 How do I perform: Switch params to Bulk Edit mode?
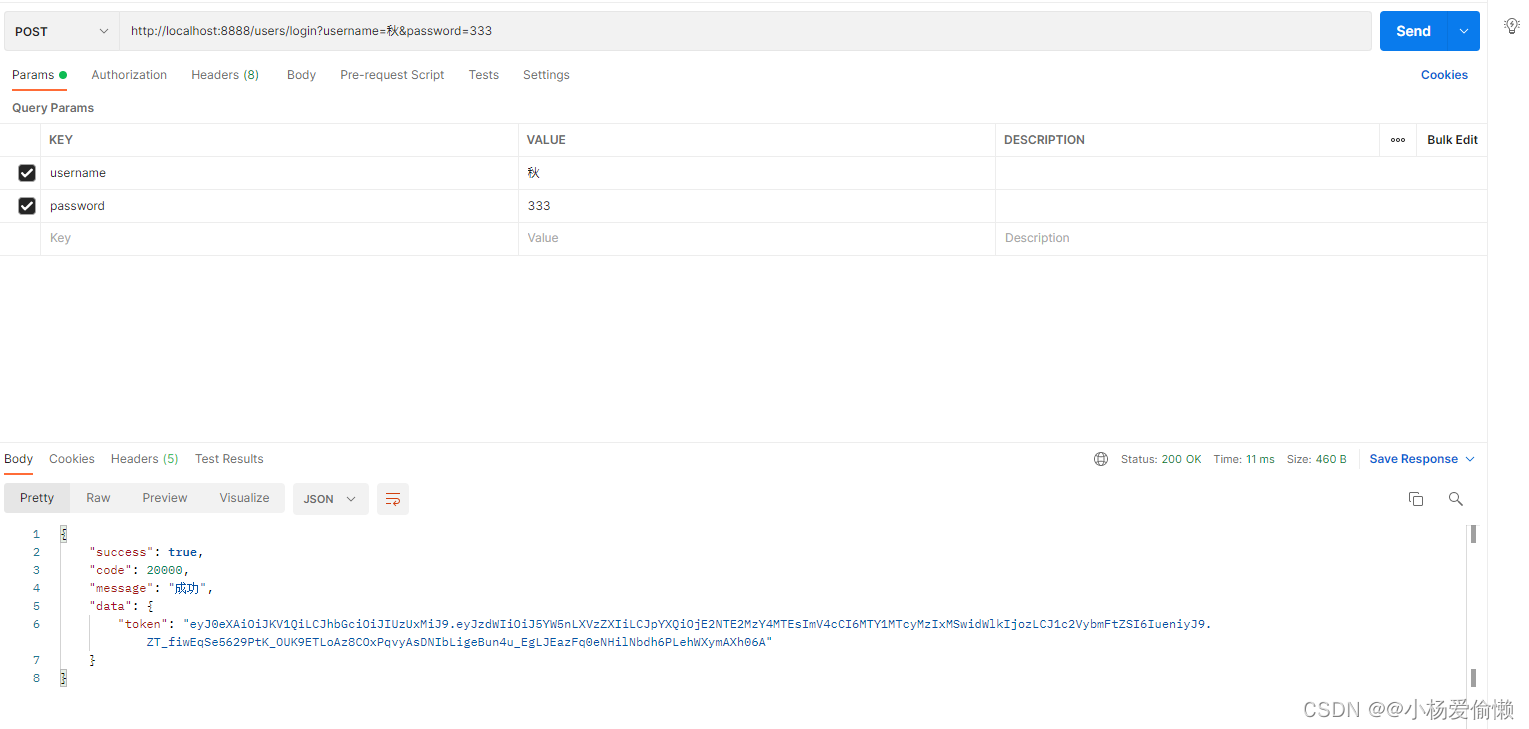tap(1451, 140)
